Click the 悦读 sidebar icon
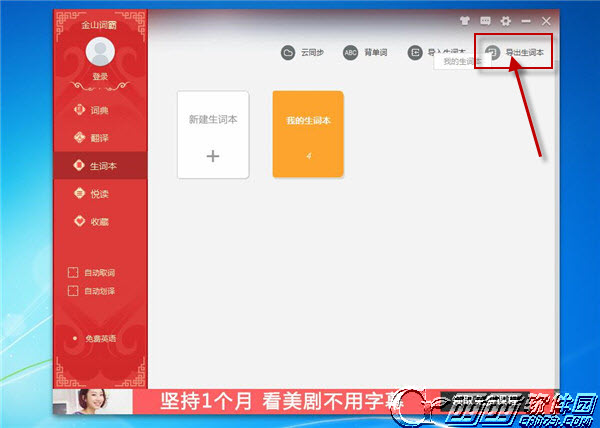600x428 pixels. (x=79, y=193)
